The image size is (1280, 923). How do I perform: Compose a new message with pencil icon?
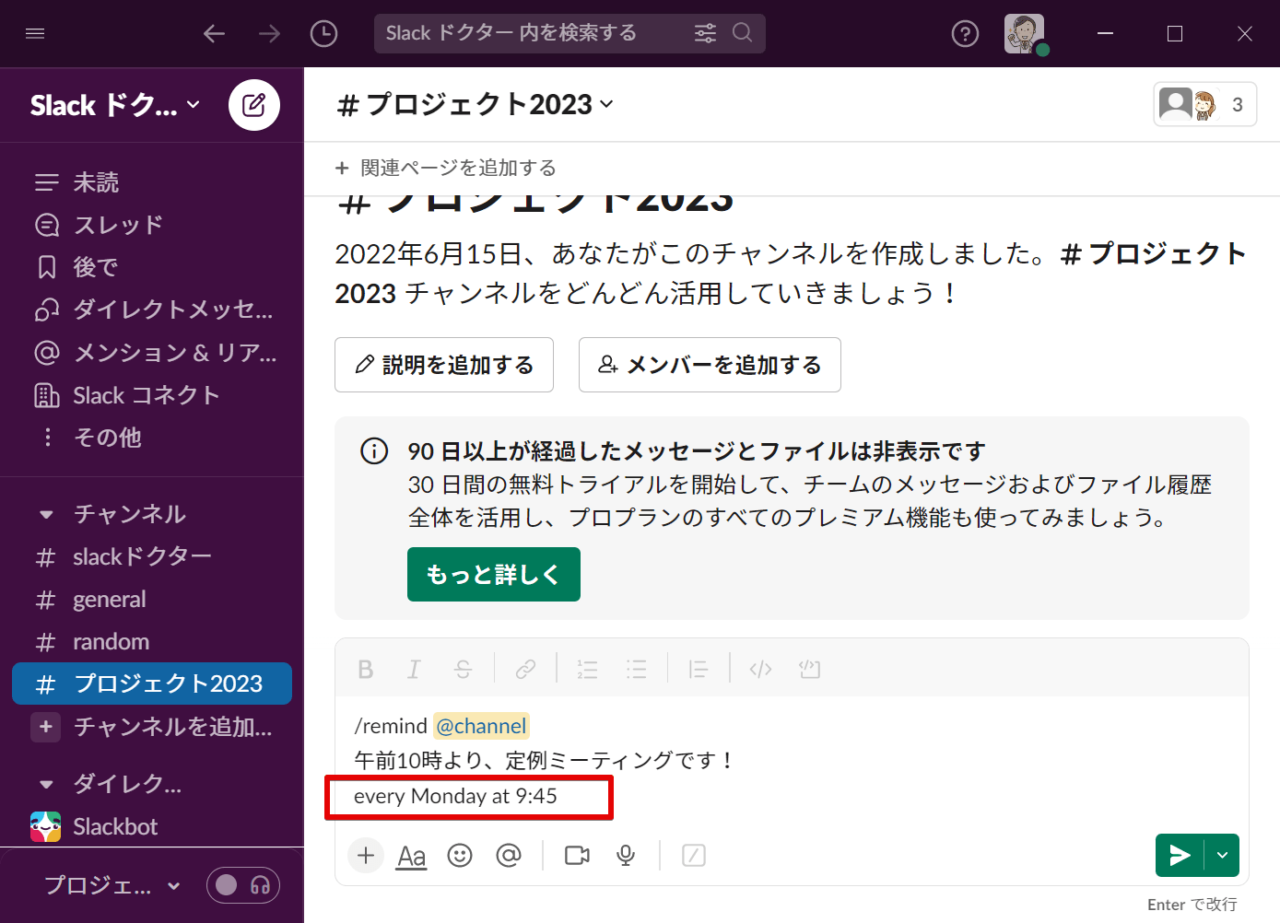(x=254, y=104)
